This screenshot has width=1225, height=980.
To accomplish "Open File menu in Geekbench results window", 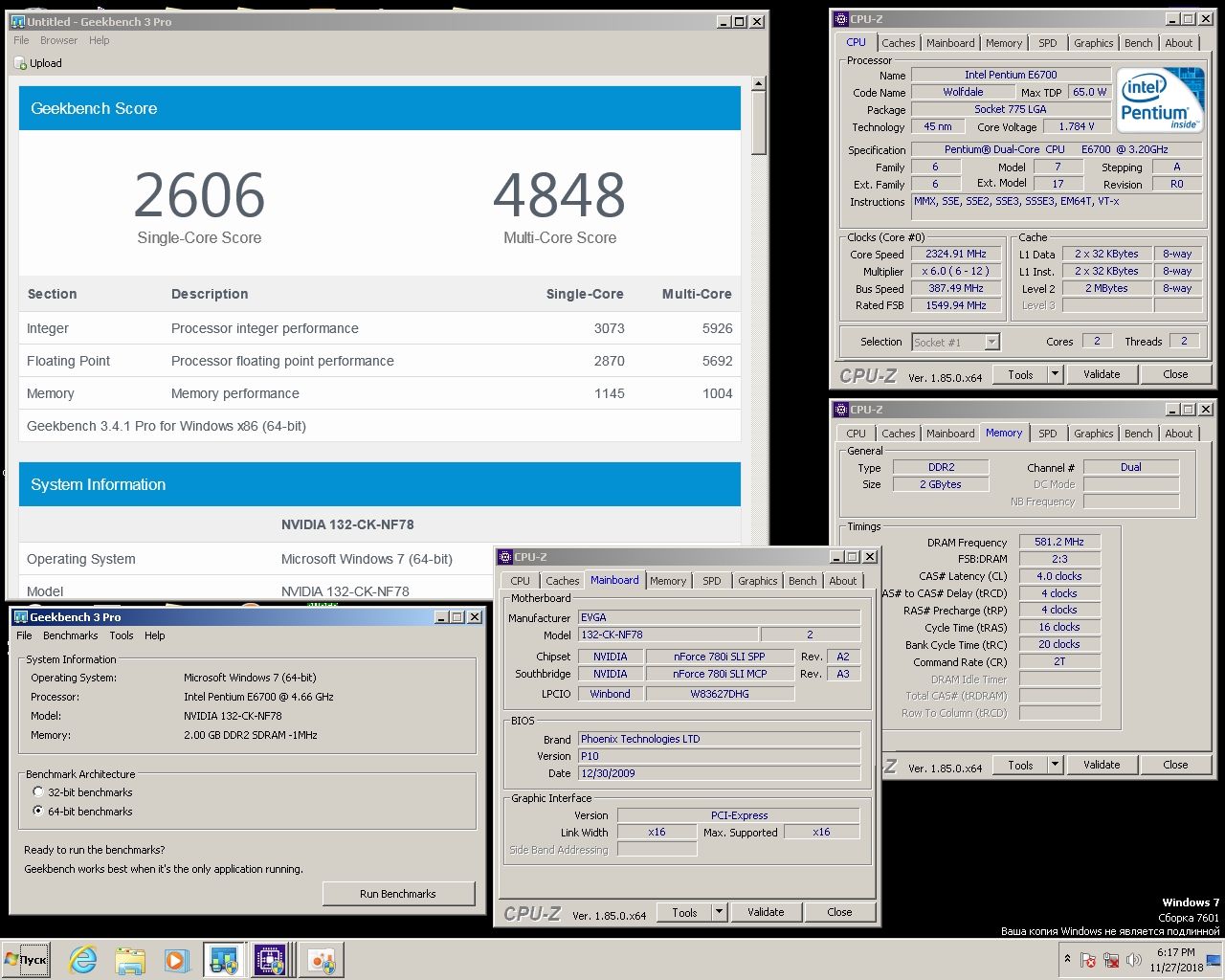I will pos(21,40).
